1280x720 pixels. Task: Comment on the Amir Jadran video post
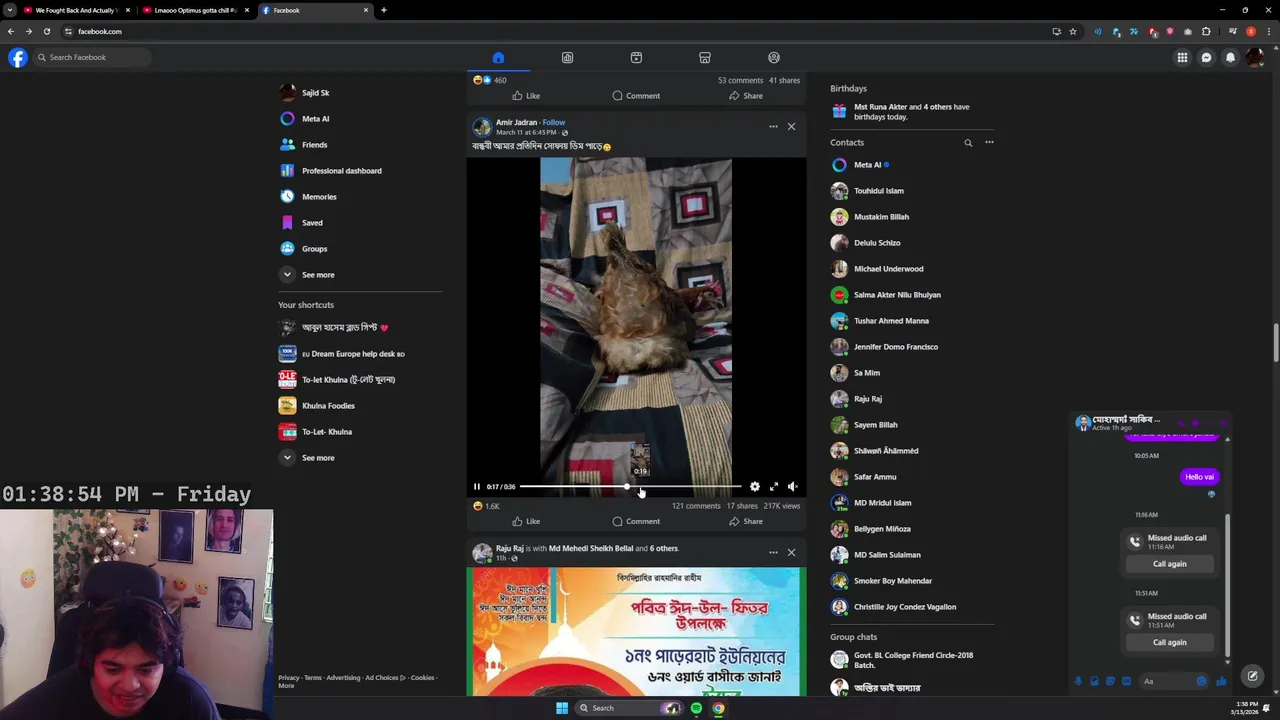click(636, 521)
